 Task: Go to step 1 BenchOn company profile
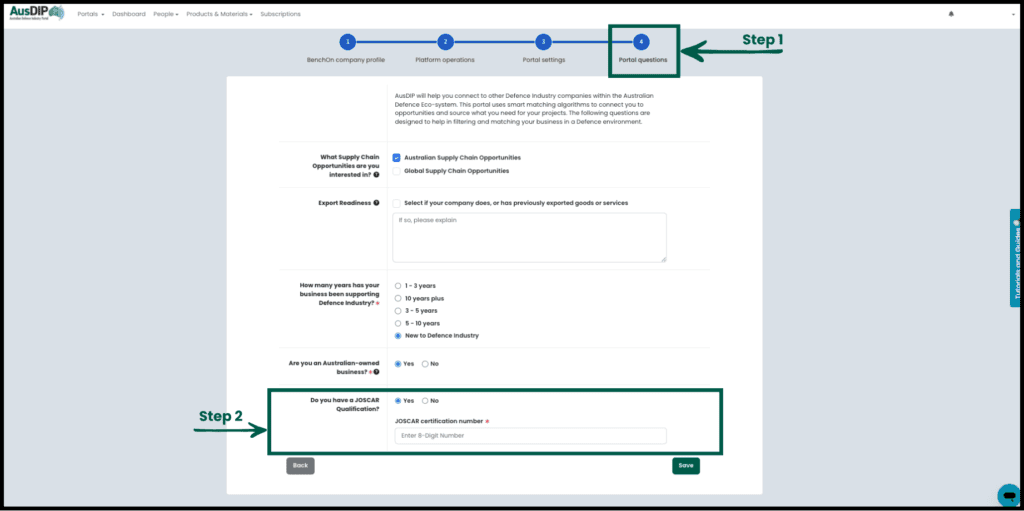pos(346,42)
